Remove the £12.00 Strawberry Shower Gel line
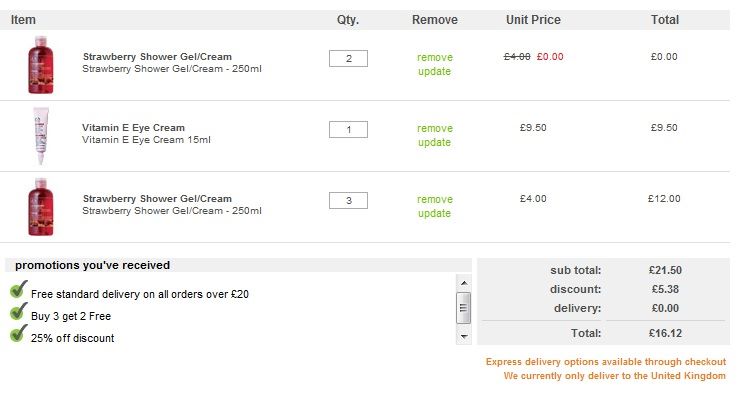743x413 pixels. click(x=434, y=200)
